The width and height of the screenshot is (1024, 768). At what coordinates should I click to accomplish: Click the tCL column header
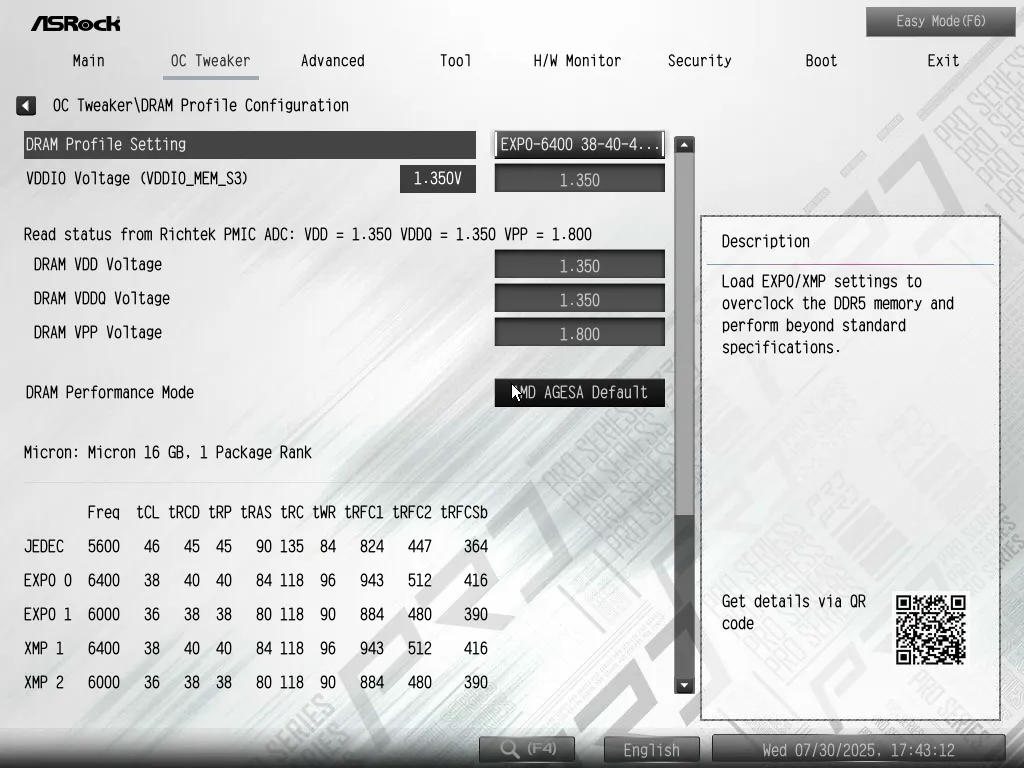point(148,513)
